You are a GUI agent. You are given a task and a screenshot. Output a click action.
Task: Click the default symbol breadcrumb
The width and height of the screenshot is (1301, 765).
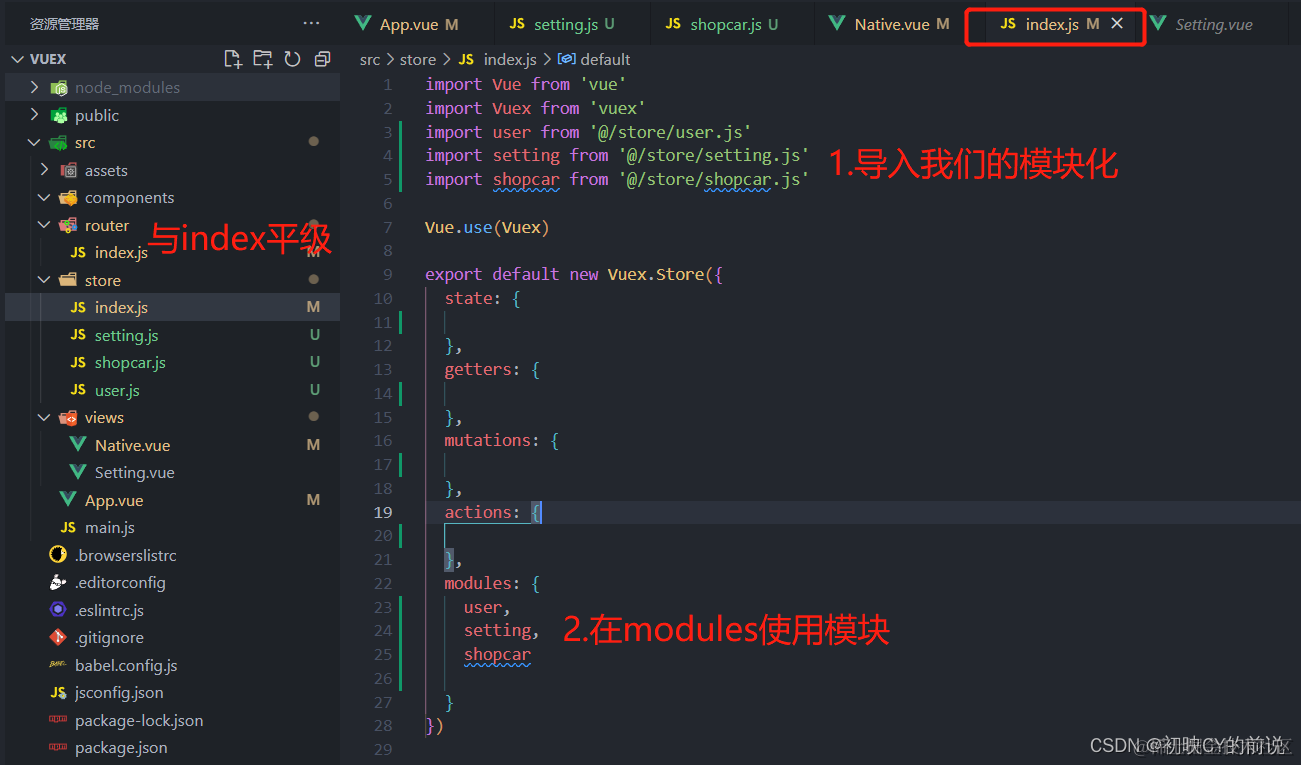(605, 60)
